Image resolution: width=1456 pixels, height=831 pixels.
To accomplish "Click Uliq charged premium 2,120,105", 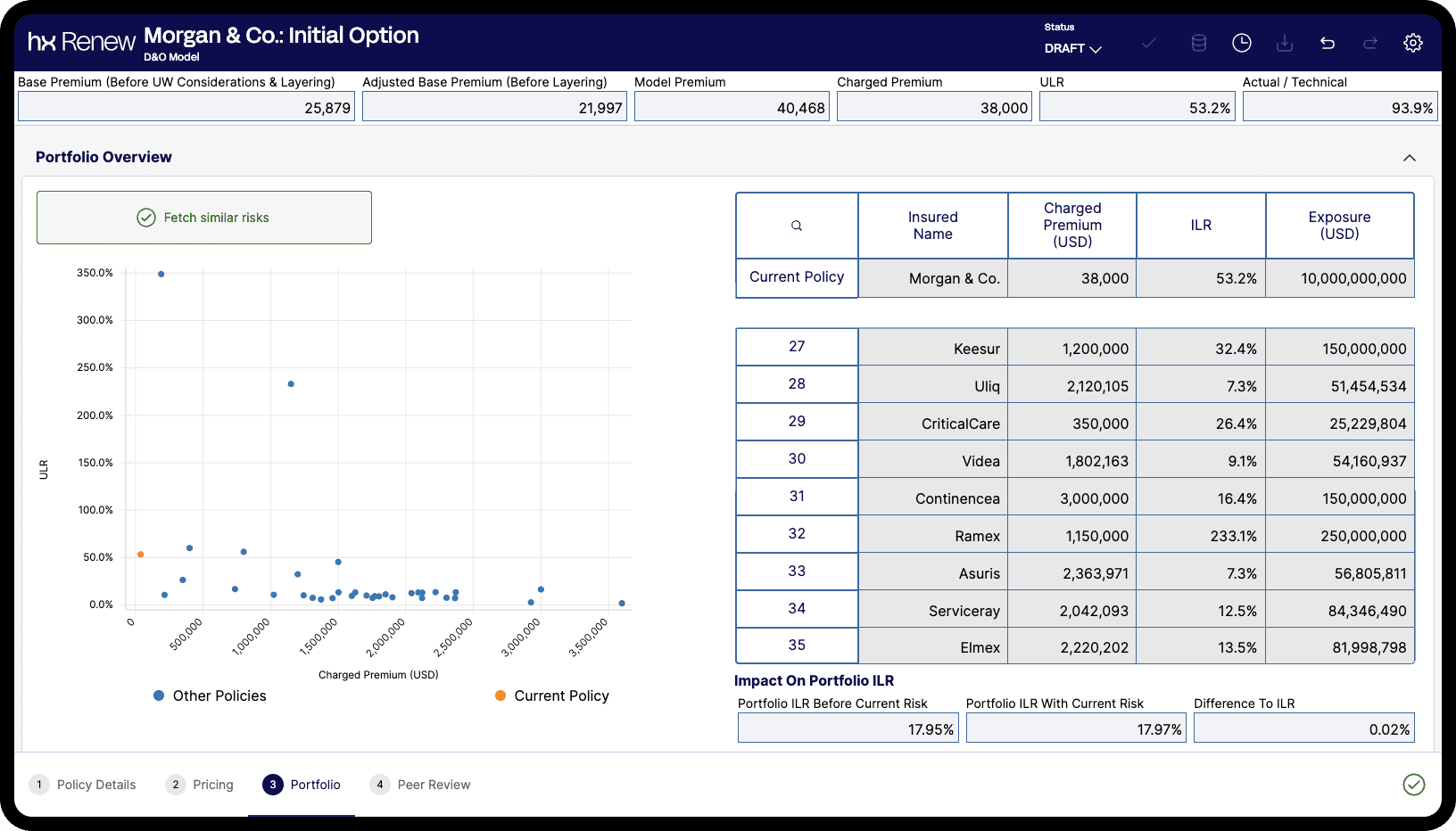I will (1072, 386).
